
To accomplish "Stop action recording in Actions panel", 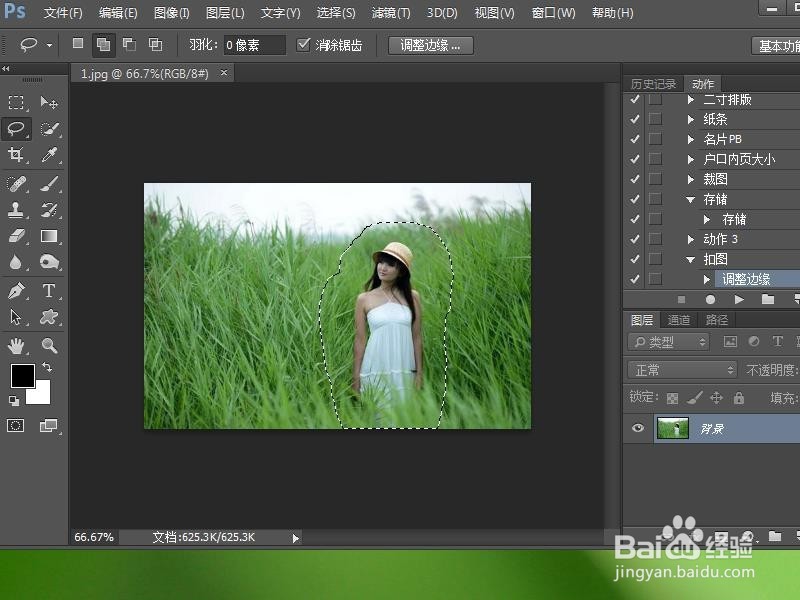I will click(x=681, y=299).
